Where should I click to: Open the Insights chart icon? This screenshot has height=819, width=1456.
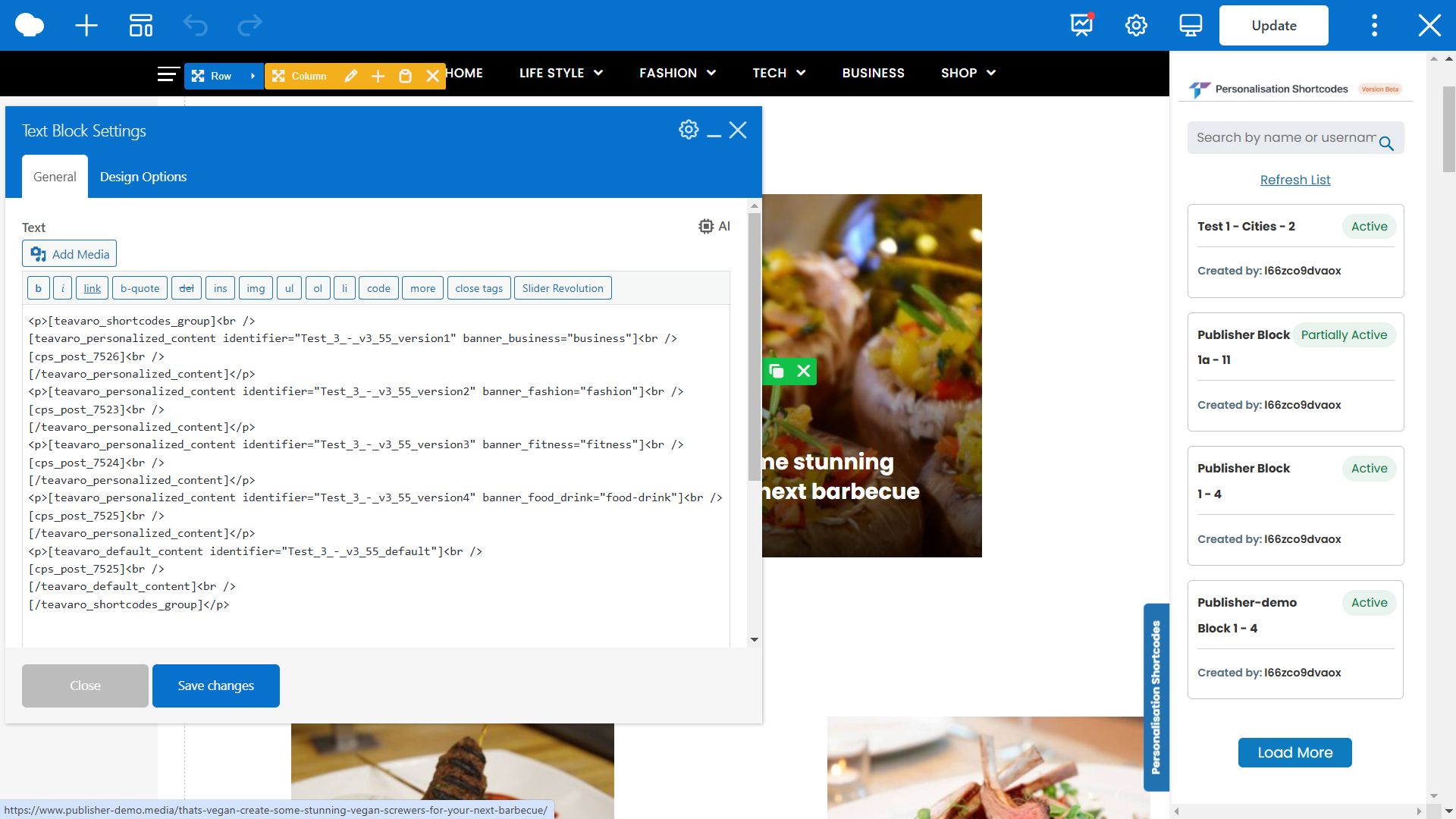[x=1081, y=26]
